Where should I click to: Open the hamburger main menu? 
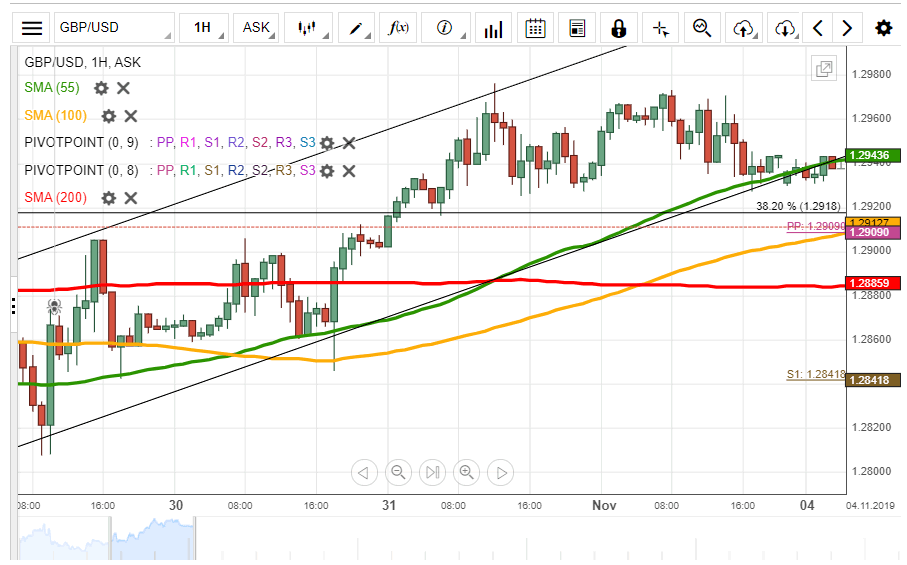pos(32,28)
